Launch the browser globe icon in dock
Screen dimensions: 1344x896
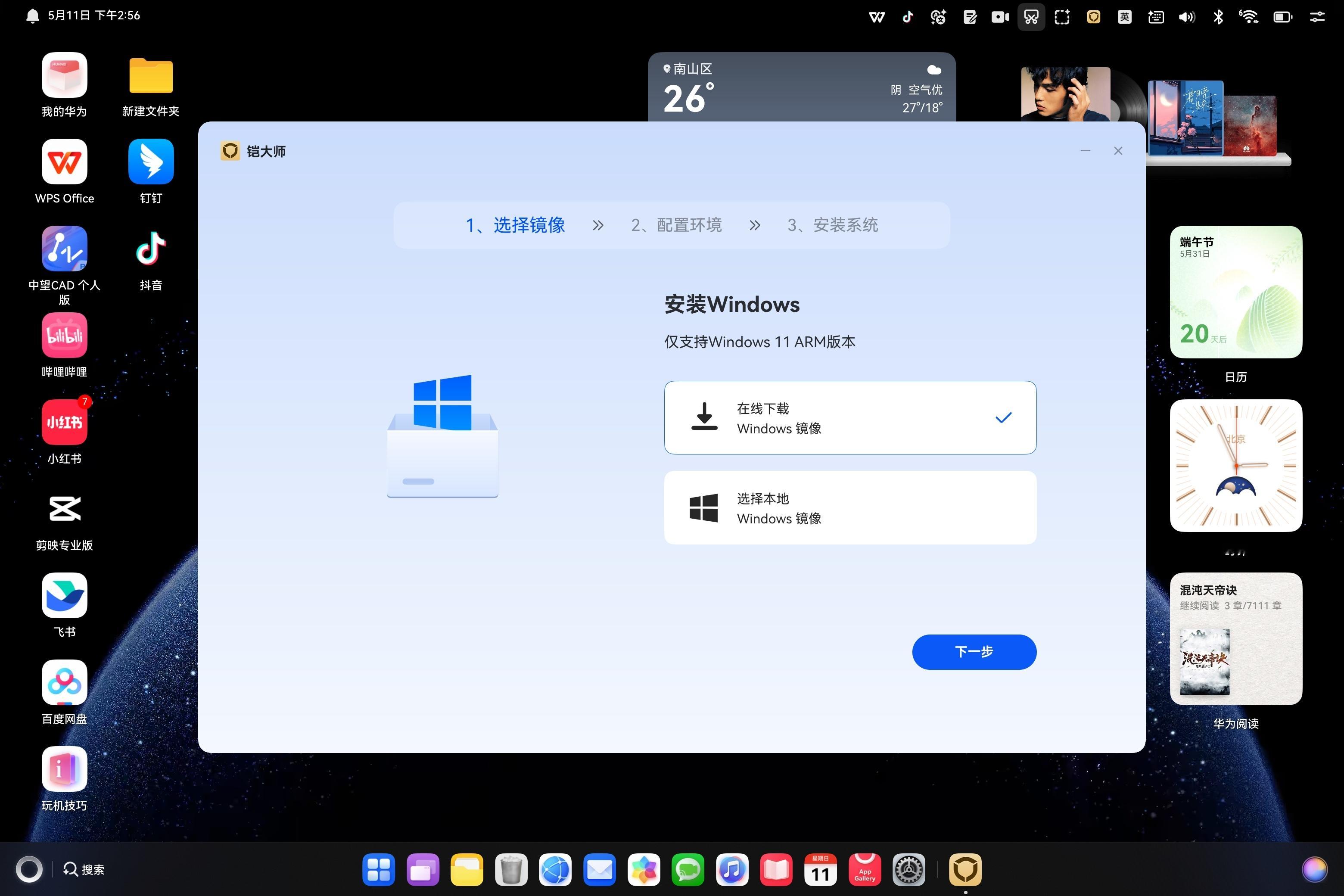(555, 870)
